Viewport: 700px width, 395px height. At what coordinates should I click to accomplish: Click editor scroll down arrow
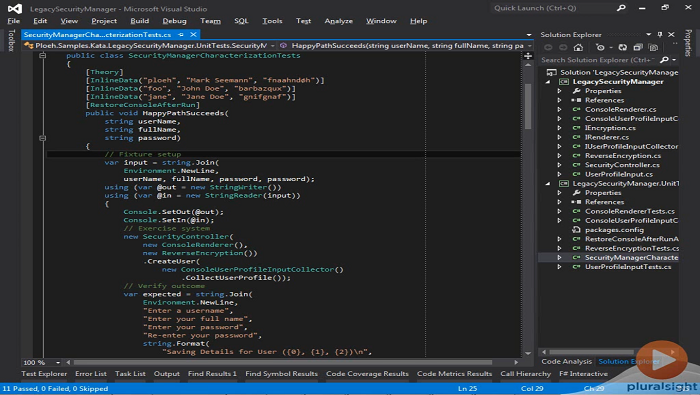coord(528,353)
